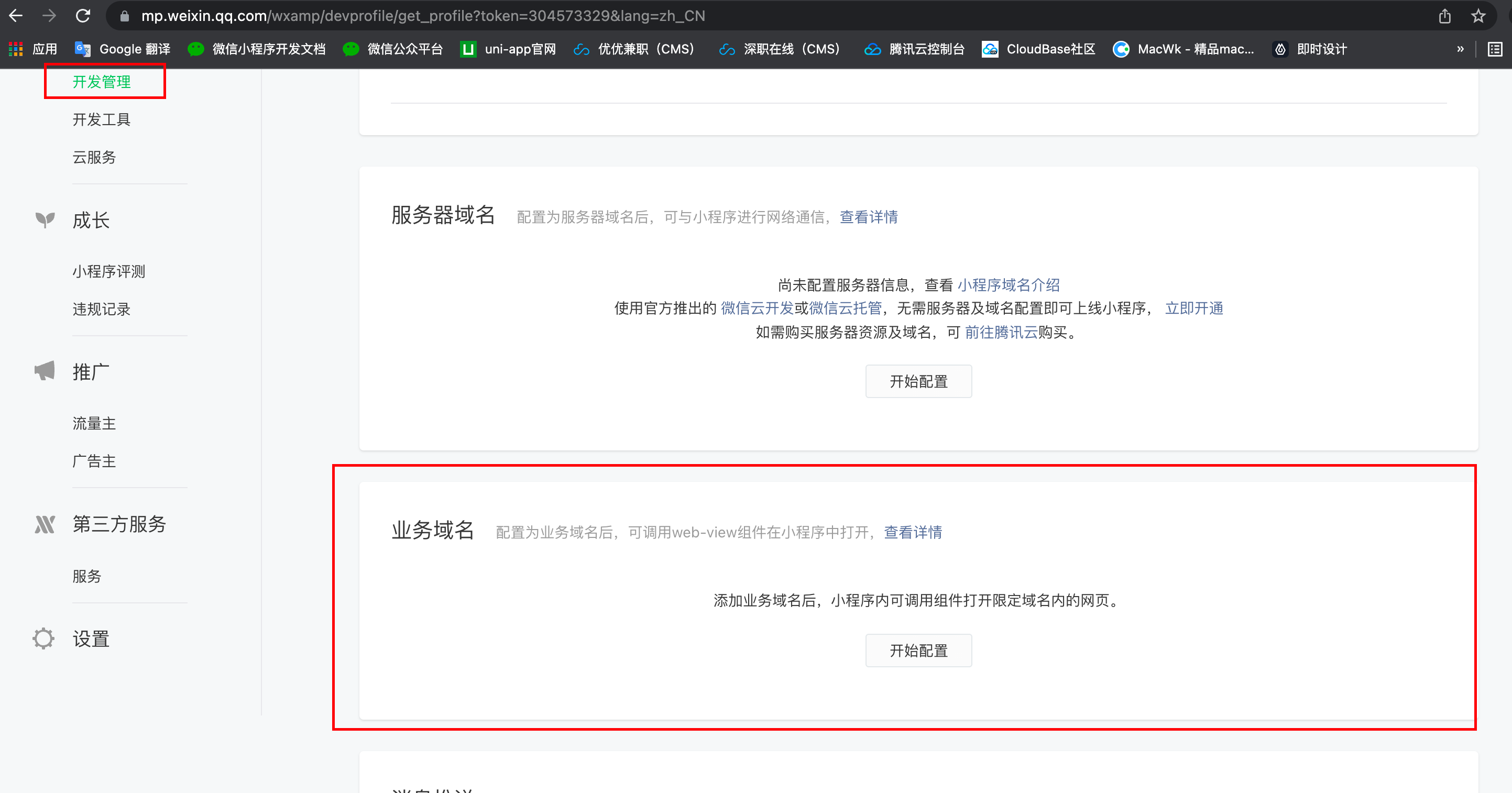Go to 云服务 sidebar item
The height and width of the screenshot is (793, 1512).
(x=94, y=157)
